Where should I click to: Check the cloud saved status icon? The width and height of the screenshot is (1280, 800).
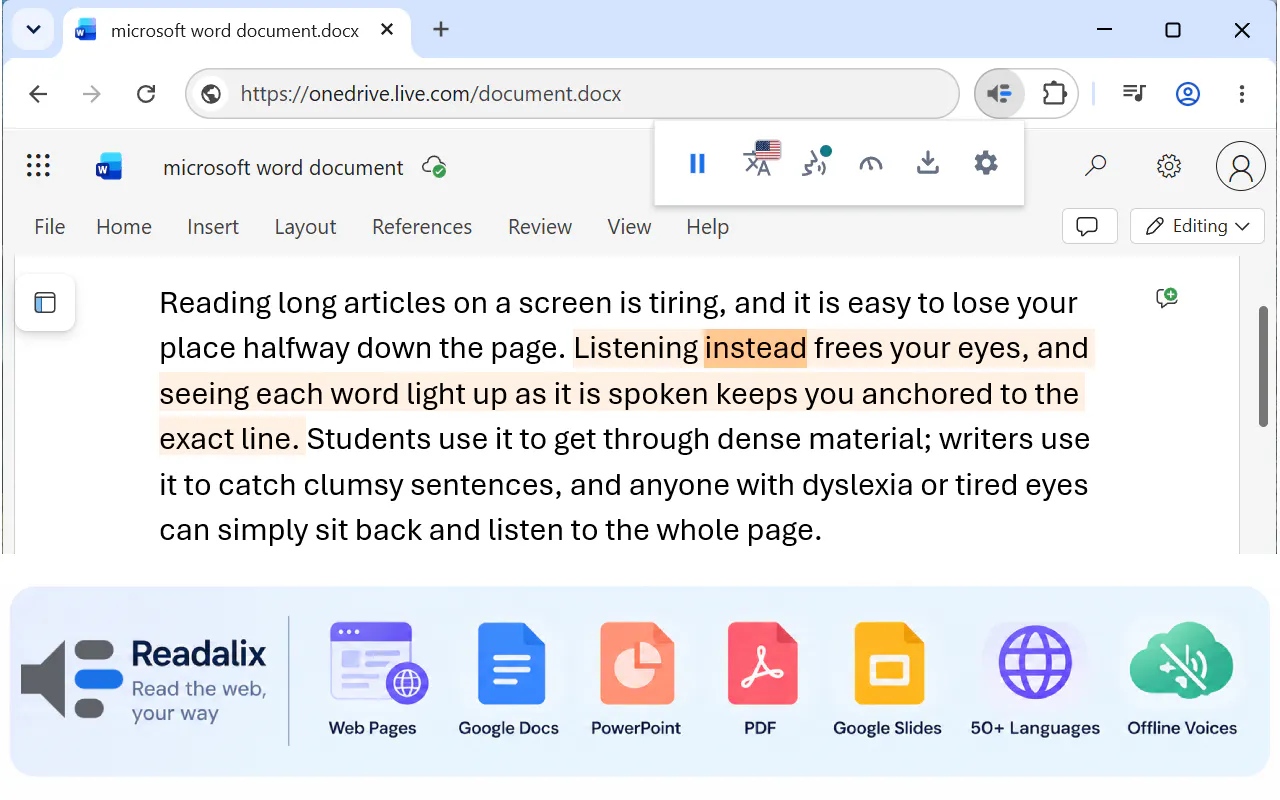point(434,167)
